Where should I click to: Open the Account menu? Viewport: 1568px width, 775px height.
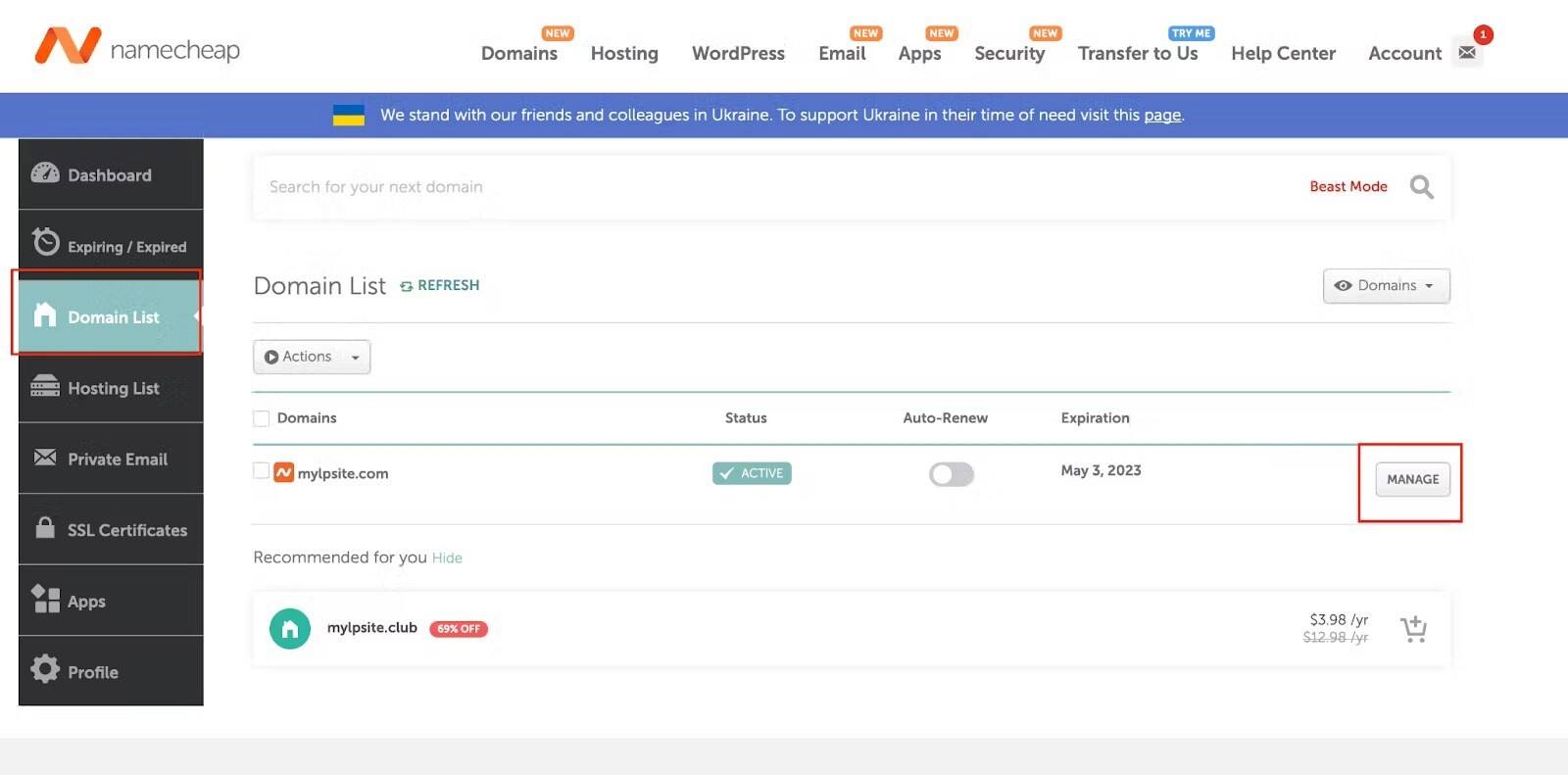(1404, 54)
